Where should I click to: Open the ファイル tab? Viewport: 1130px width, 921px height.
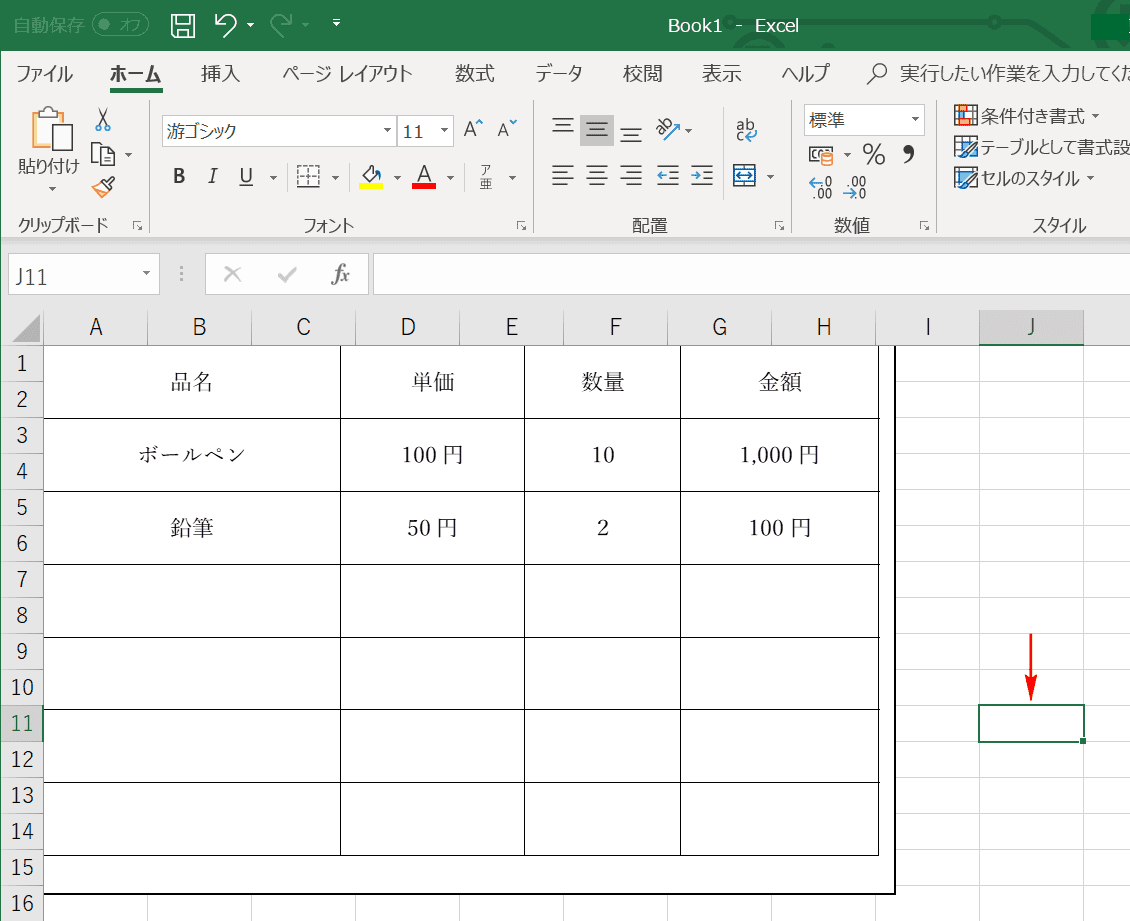click(45, 74)
